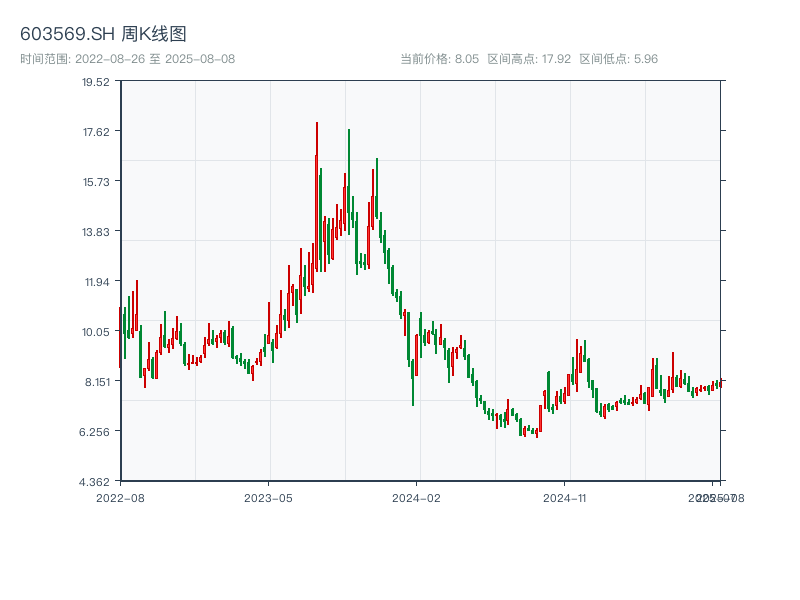Click the tall green candlestick reaching about 17.6
This screenshot has height=600, width=800.
[349, 181]
